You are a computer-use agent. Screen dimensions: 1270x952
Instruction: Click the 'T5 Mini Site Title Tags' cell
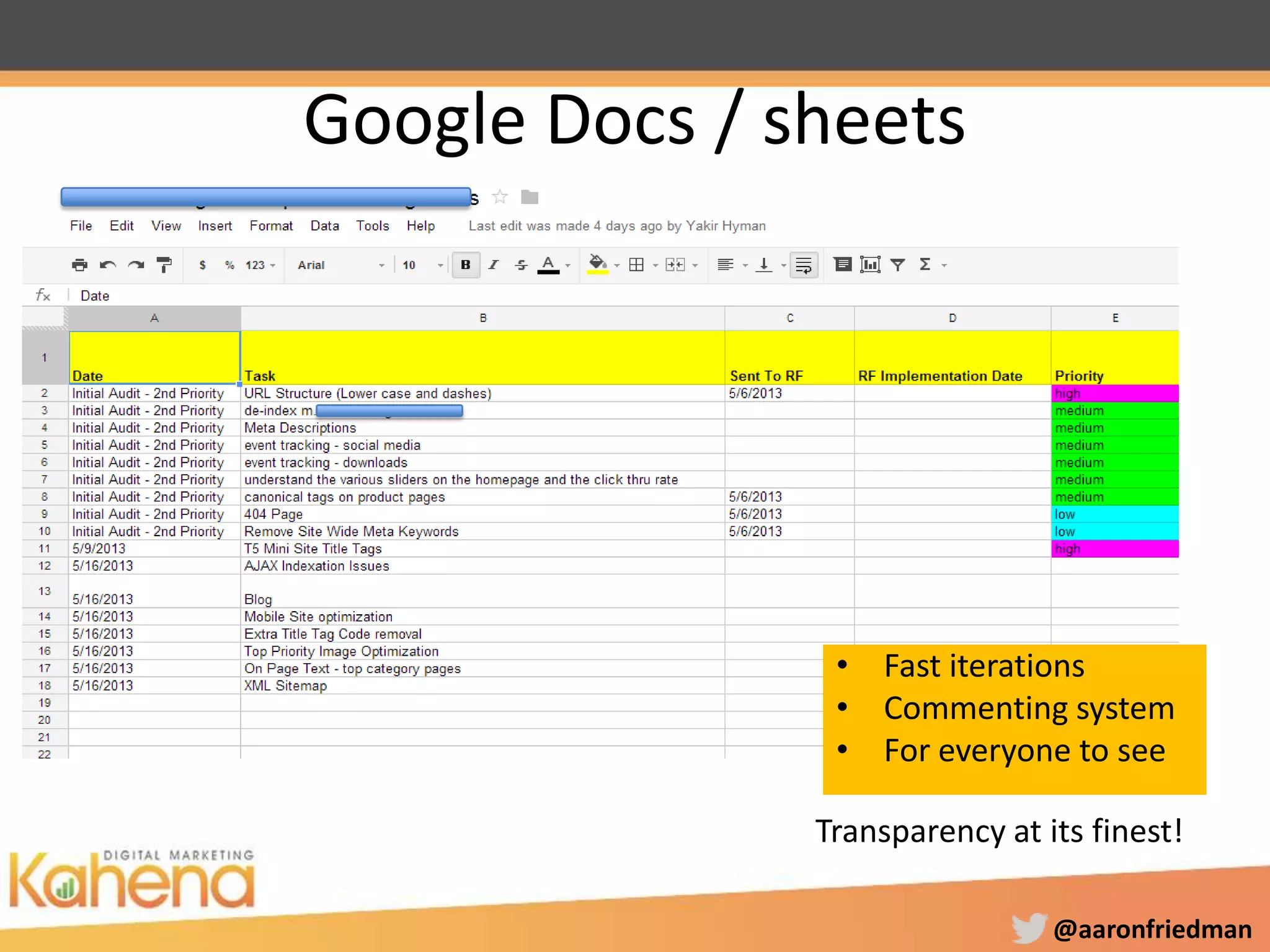[482, 549]
